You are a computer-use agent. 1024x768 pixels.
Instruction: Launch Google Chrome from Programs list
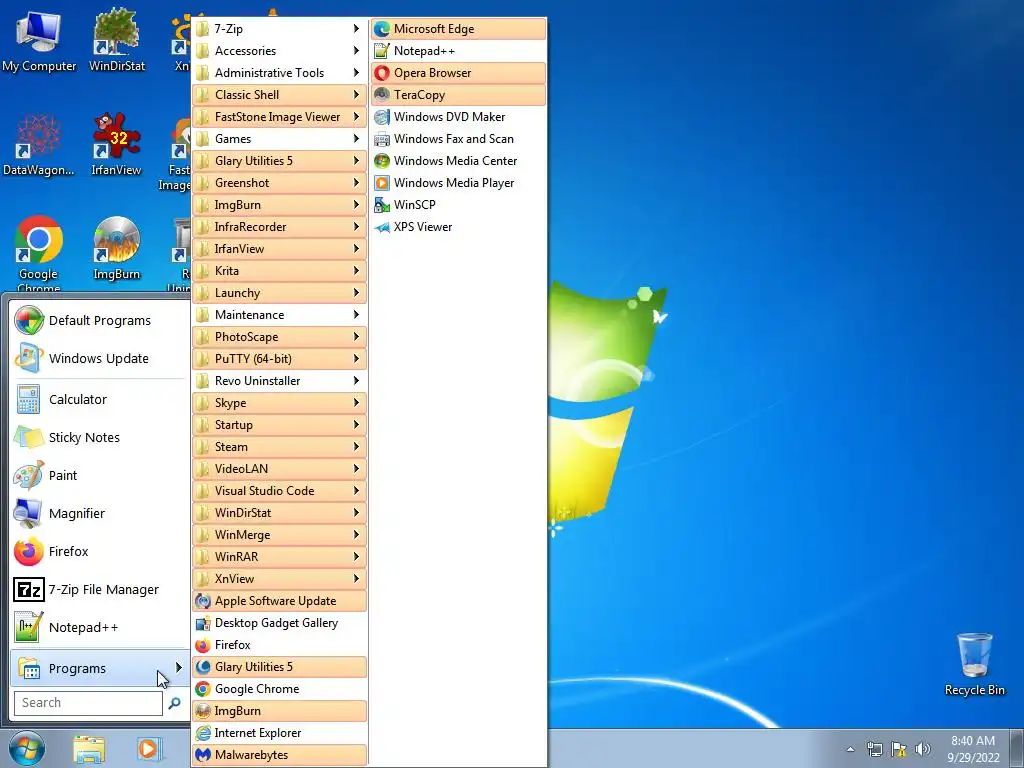click(x=280, y=689)
